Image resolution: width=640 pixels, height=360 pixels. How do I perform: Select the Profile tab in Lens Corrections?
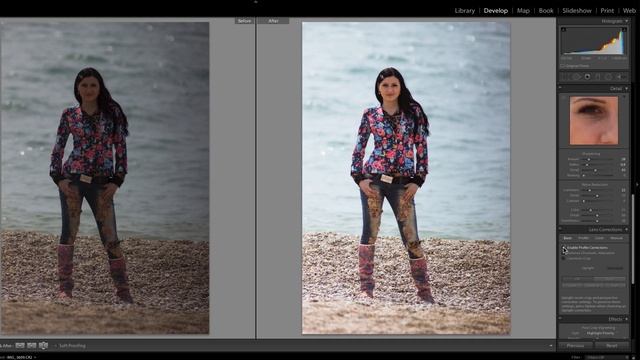(x=584, y=238)
